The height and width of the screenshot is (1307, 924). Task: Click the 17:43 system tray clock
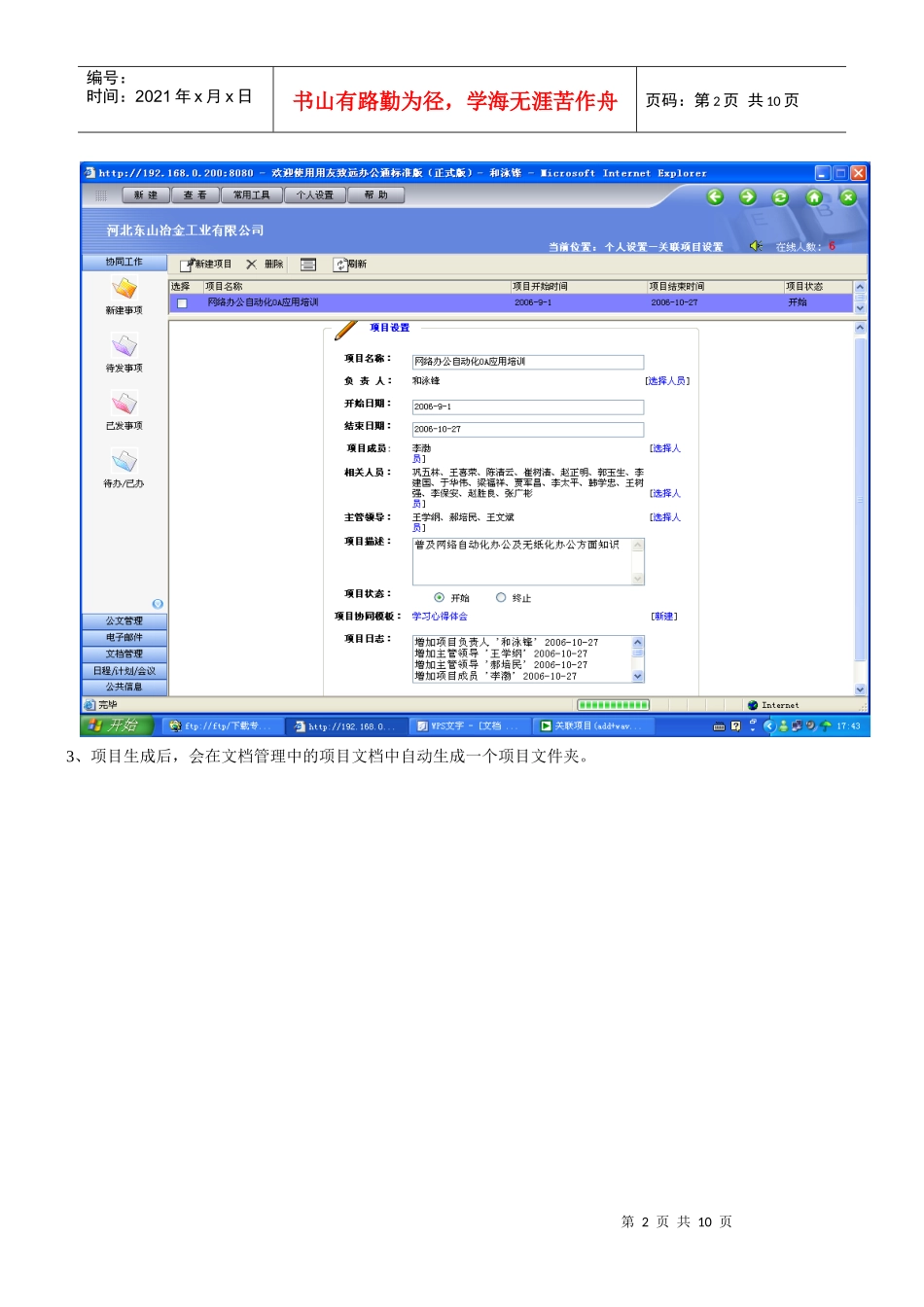coord(848,726)
